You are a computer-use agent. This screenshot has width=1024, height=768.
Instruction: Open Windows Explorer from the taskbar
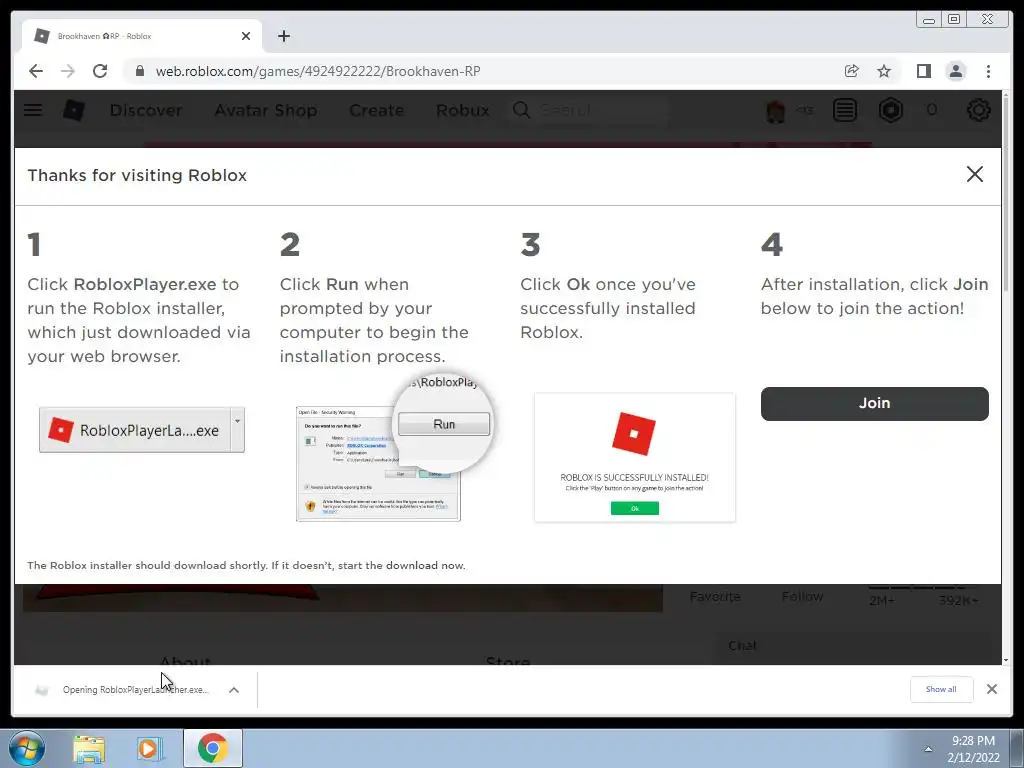click(x=89, y=749)
